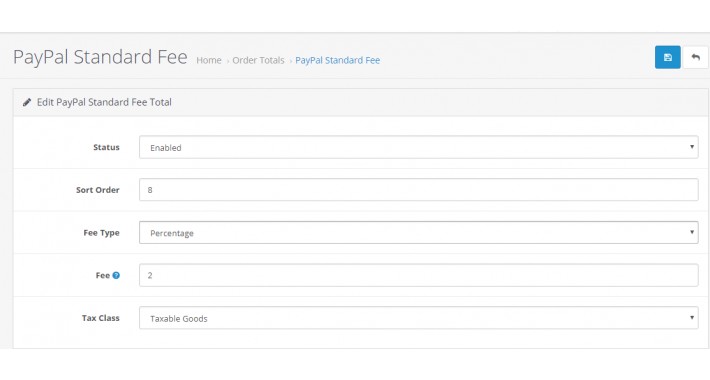Click the PayPal Standard Fee breadcrumb link

[x=337, y=60]
